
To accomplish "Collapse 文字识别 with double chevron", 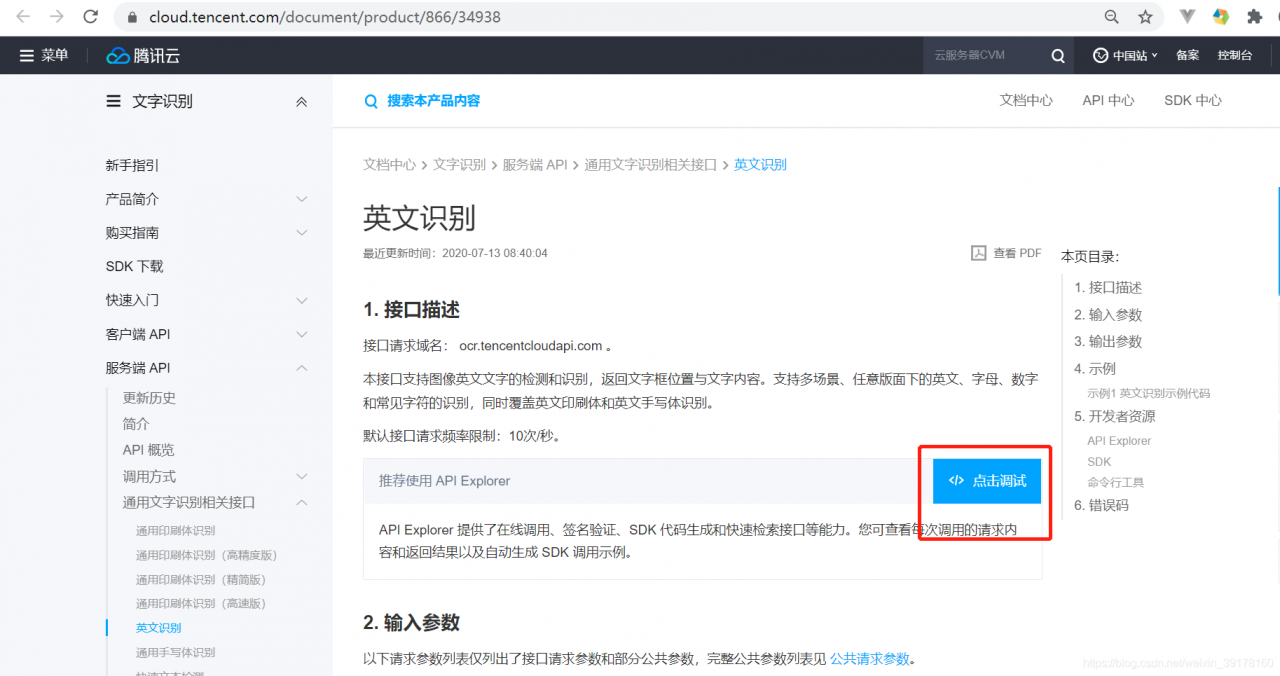I will click(x=301, y=102).
